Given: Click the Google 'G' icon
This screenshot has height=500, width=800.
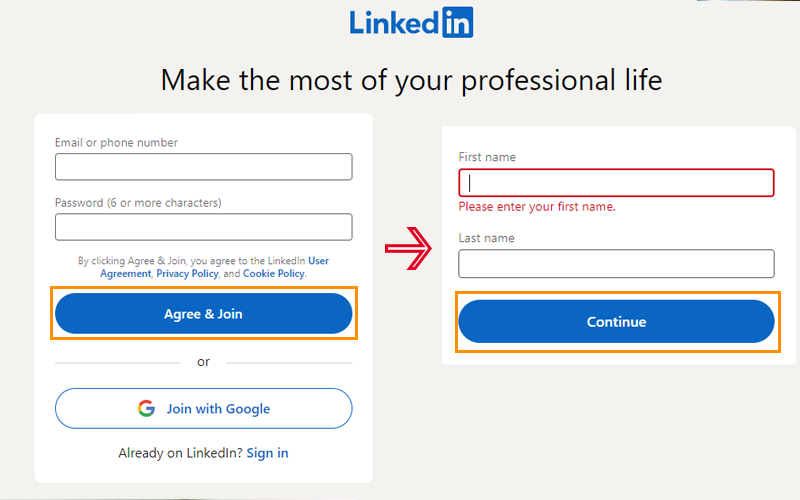Looking at the screenshot, I should coord(147,408).
